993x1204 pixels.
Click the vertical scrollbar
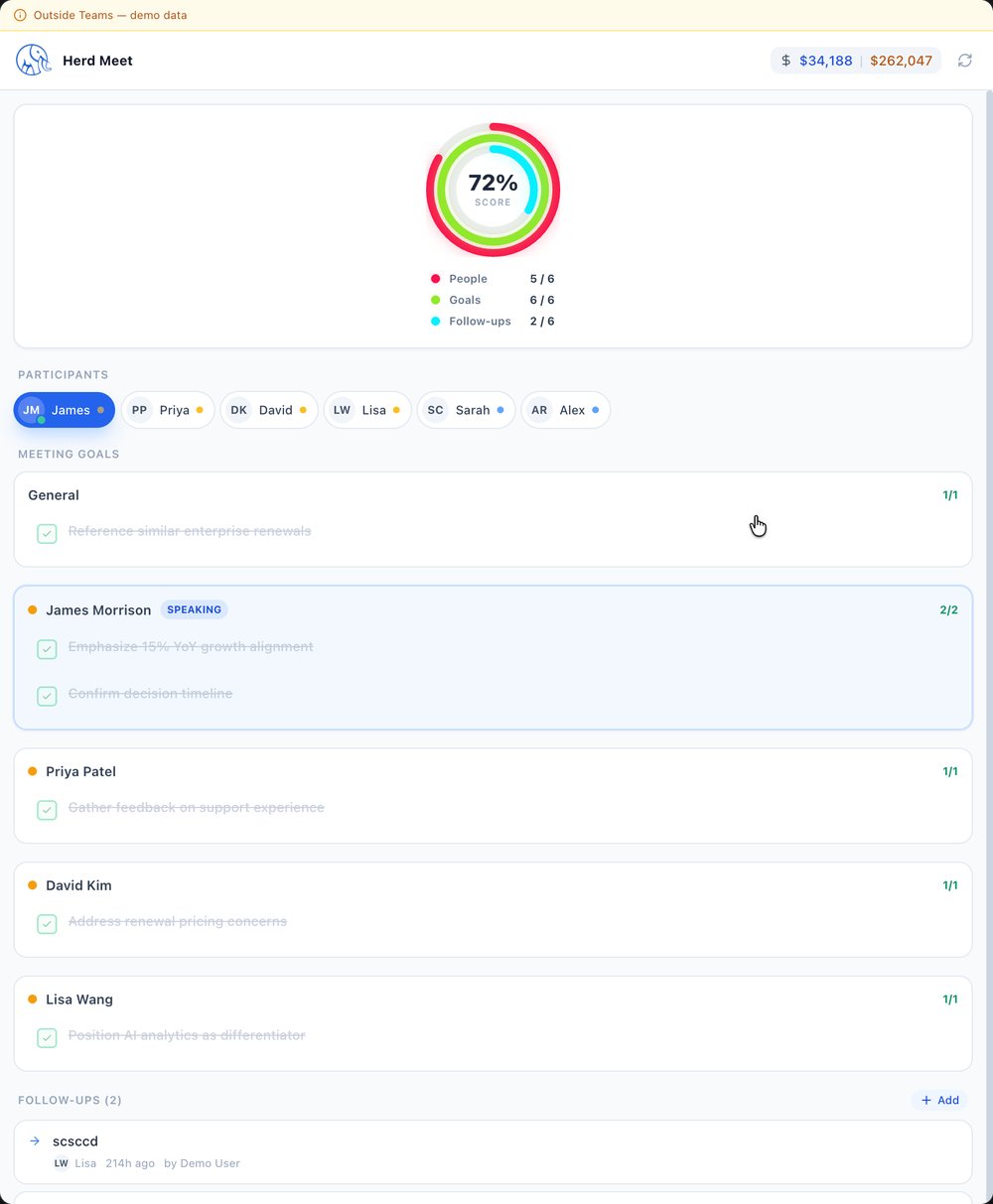point(988,645)
